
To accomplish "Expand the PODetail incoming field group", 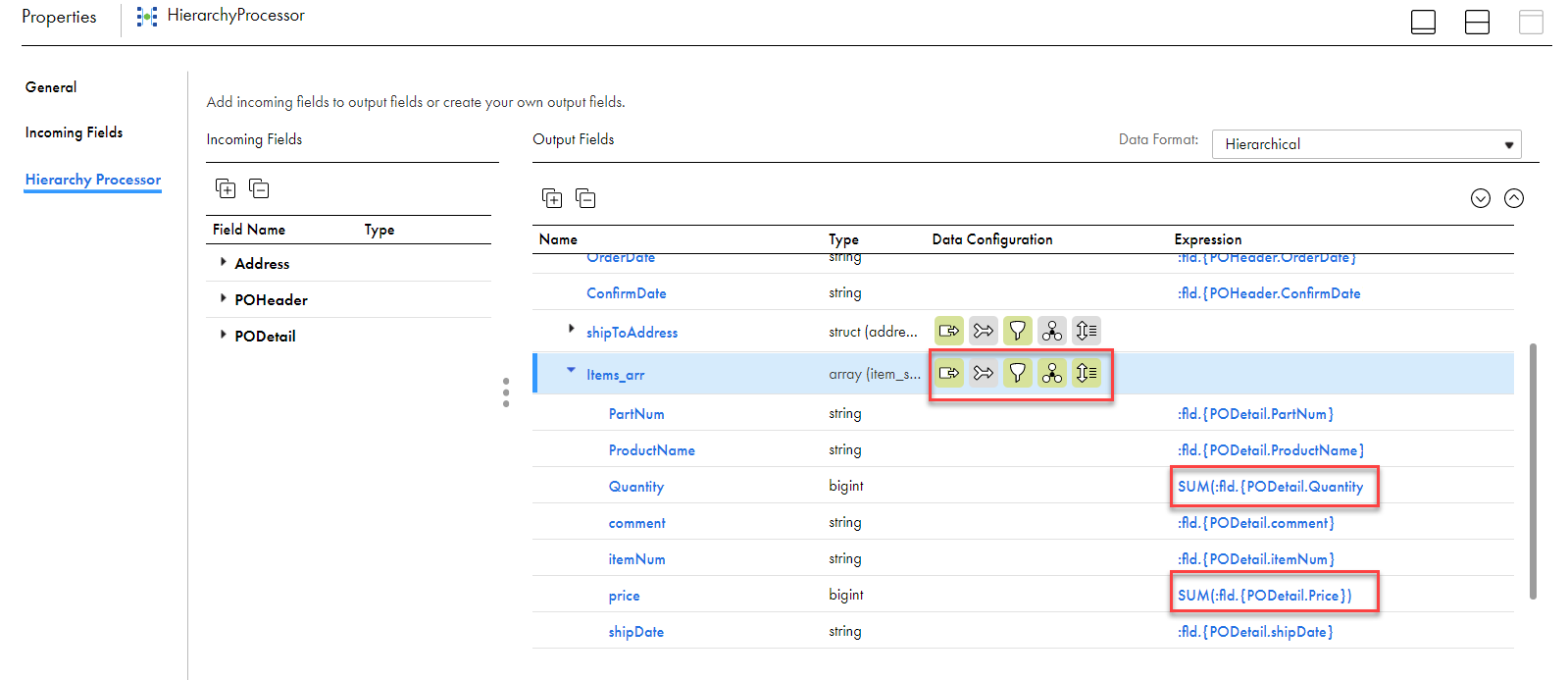I will [224, 335].
